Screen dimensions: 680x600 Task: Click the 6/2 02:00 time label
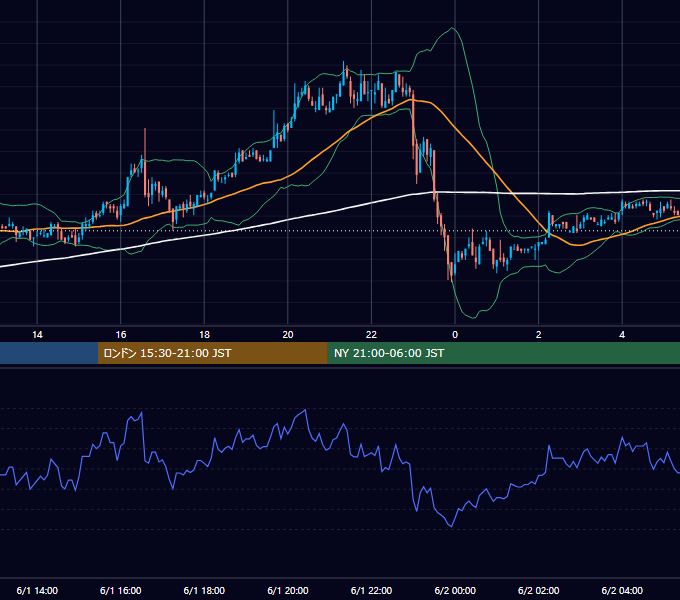(x=539, y=590)
